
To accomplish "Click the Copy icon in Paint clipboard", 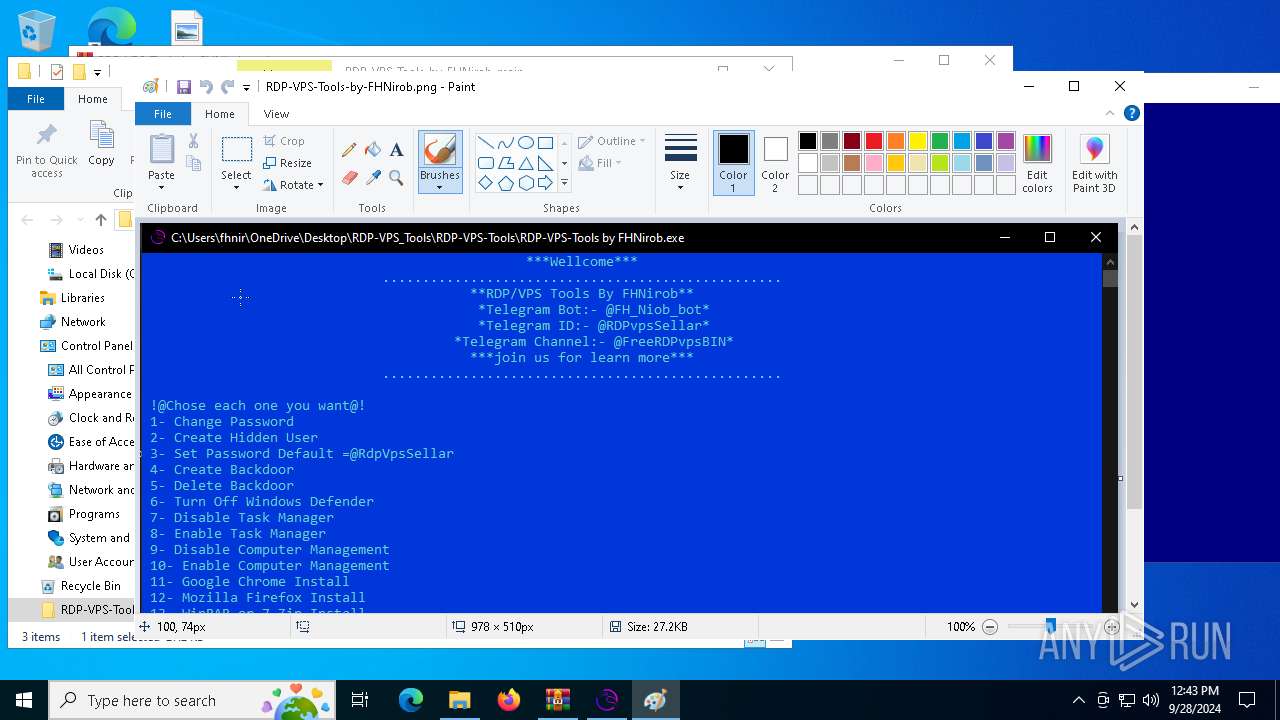I will [x=193, y=164].
